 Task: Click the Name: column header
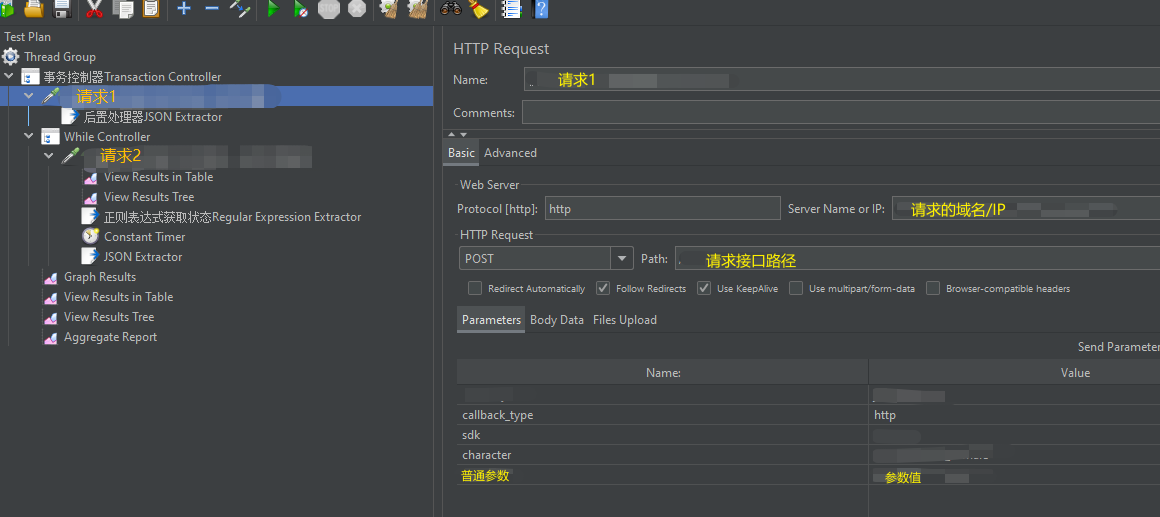[x=663, y=372]
